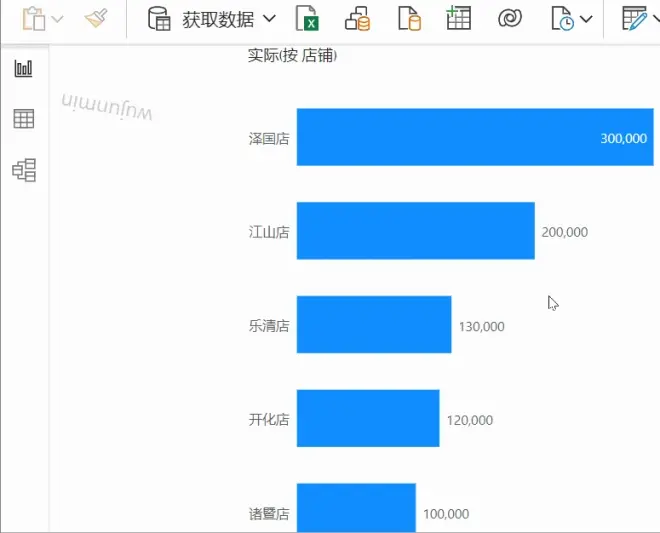The height and width of the screenshot is (533, 660).
Task: Select the 泽国店 bar
Action: (x=475, y=137)
